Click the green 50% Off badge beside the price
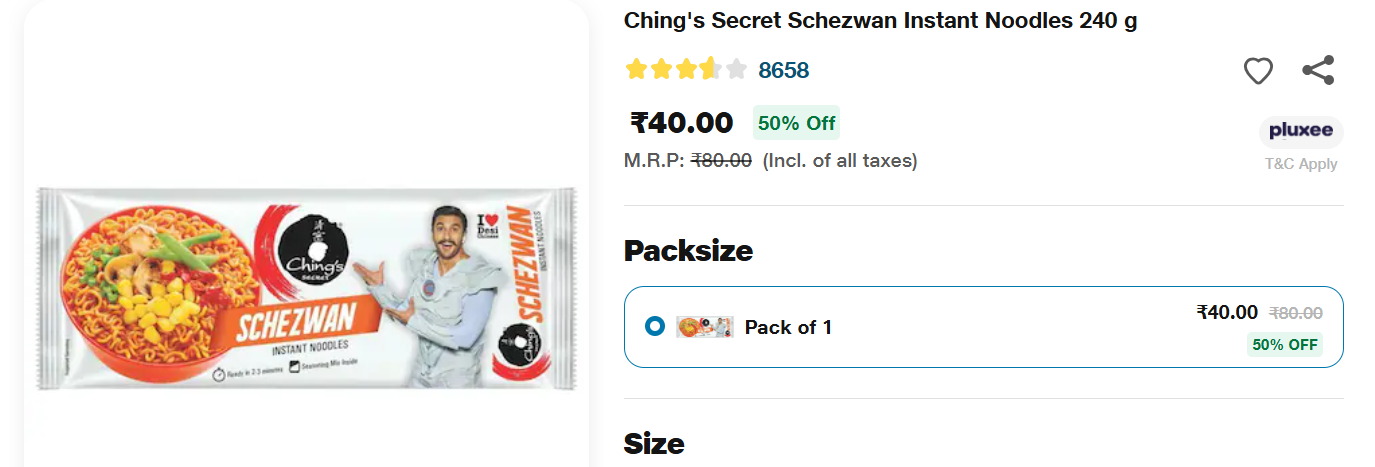The width and height of the screenshot is (1375, 467). tap(796, 123)
